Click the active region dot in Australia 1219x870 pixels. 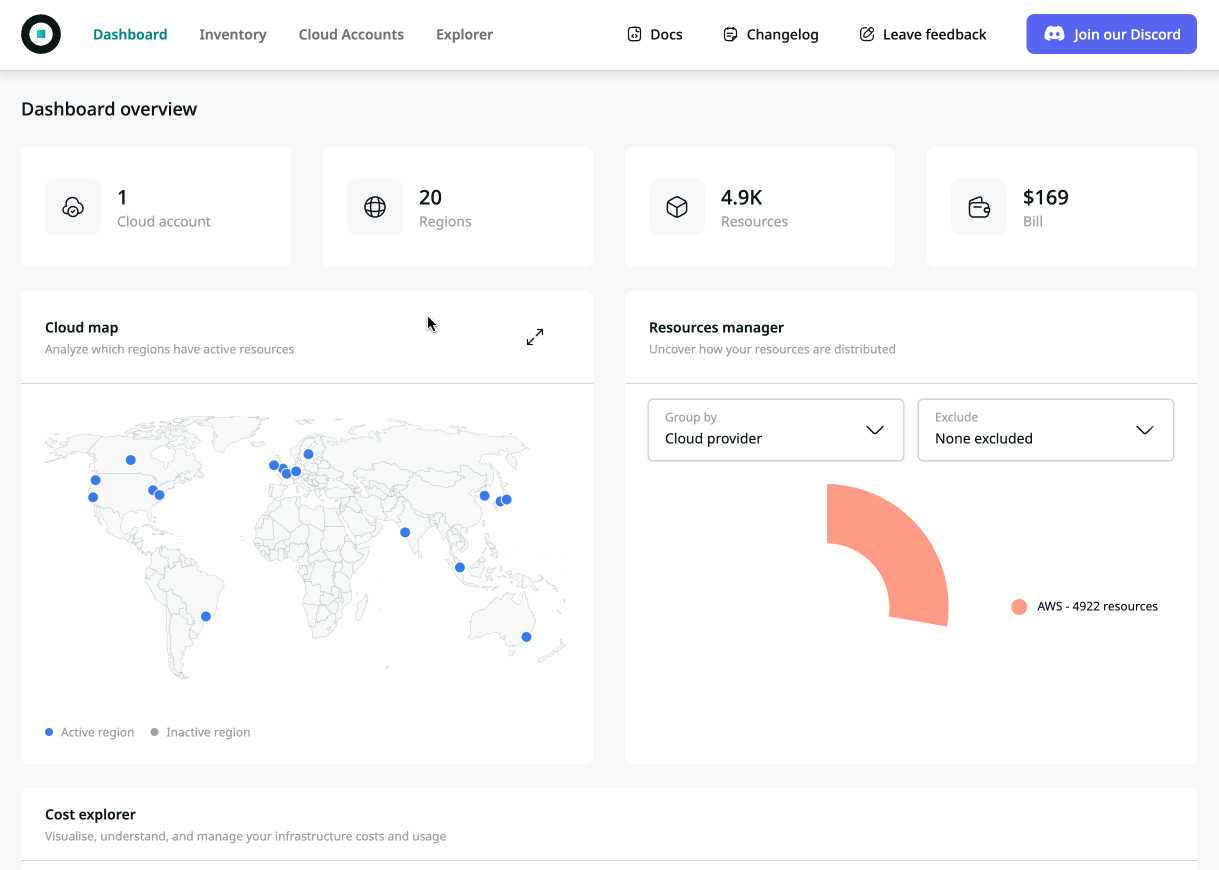(x=526, y=637)
